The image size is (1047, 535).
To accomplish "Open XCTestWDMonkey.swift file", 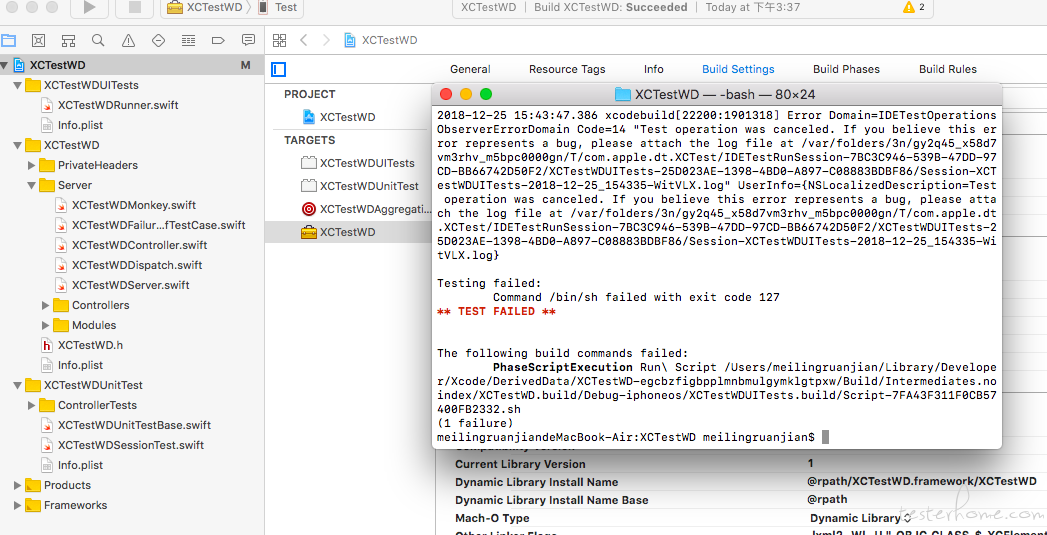I will pos(134,205).
